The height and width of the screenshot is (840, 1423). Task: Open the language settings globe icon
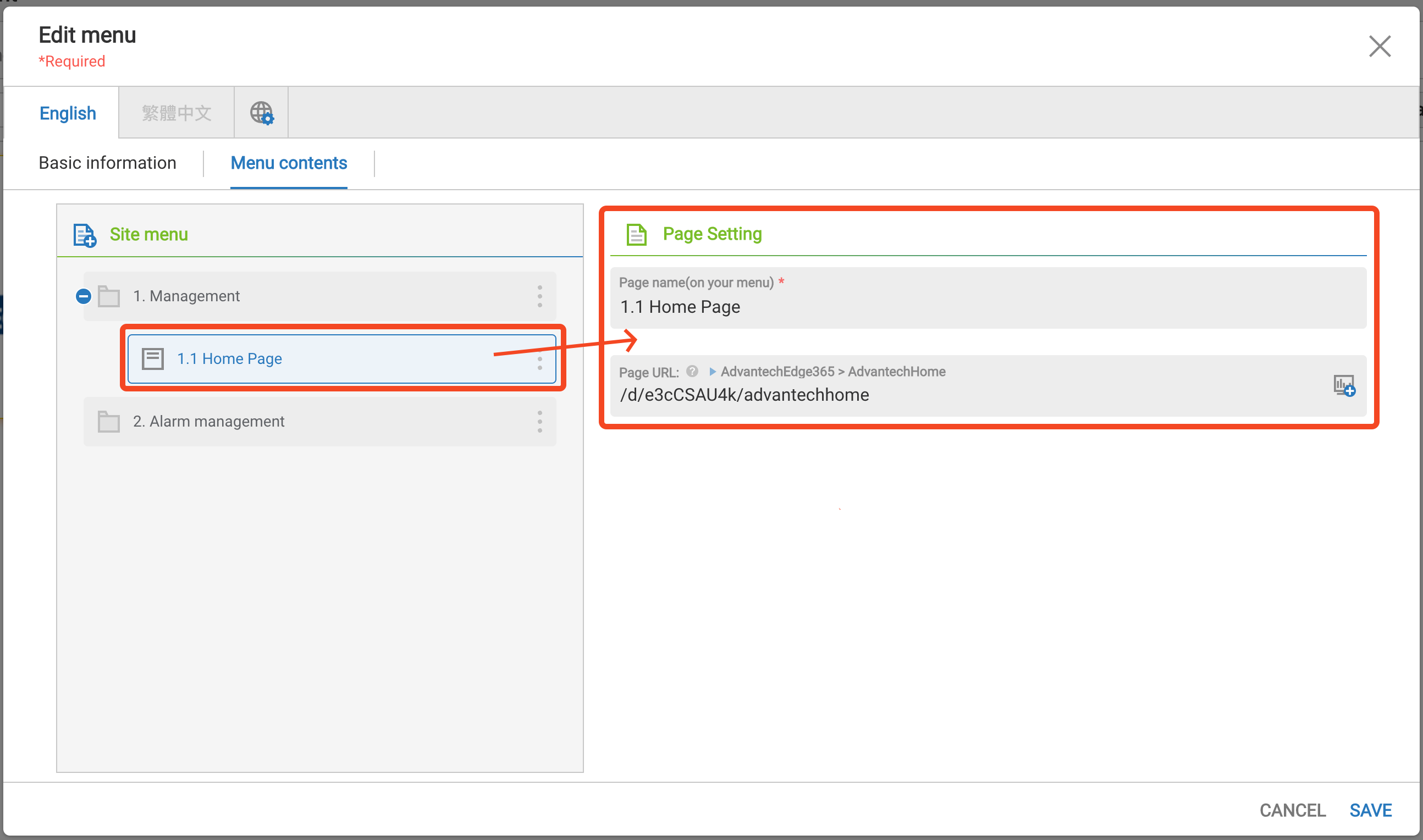click(262, 113)
